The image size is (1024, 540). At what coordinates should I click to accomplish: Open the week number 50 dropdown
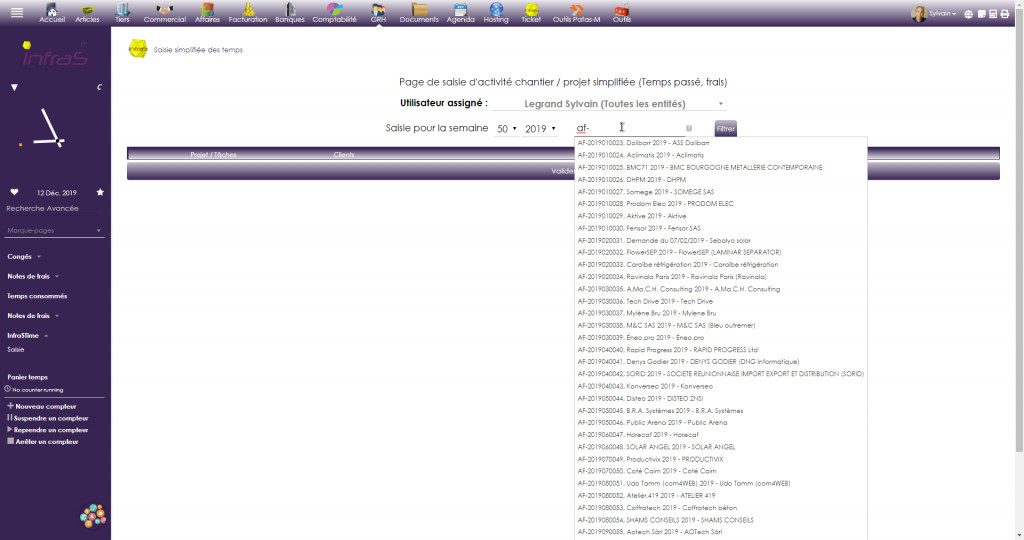tap(506, 129)
